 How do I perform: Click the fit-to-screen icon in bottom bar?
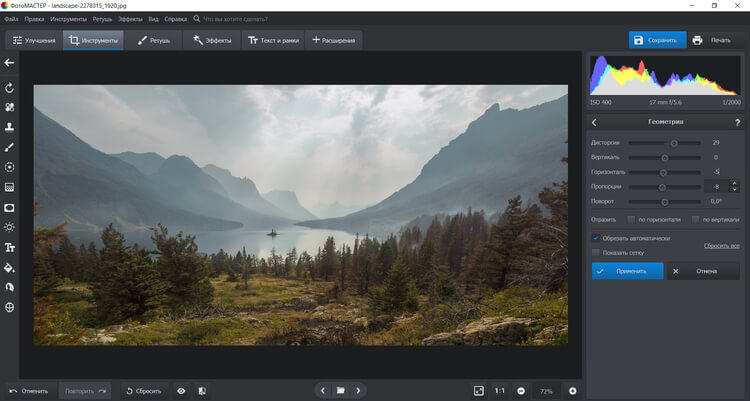coord(478,390)
